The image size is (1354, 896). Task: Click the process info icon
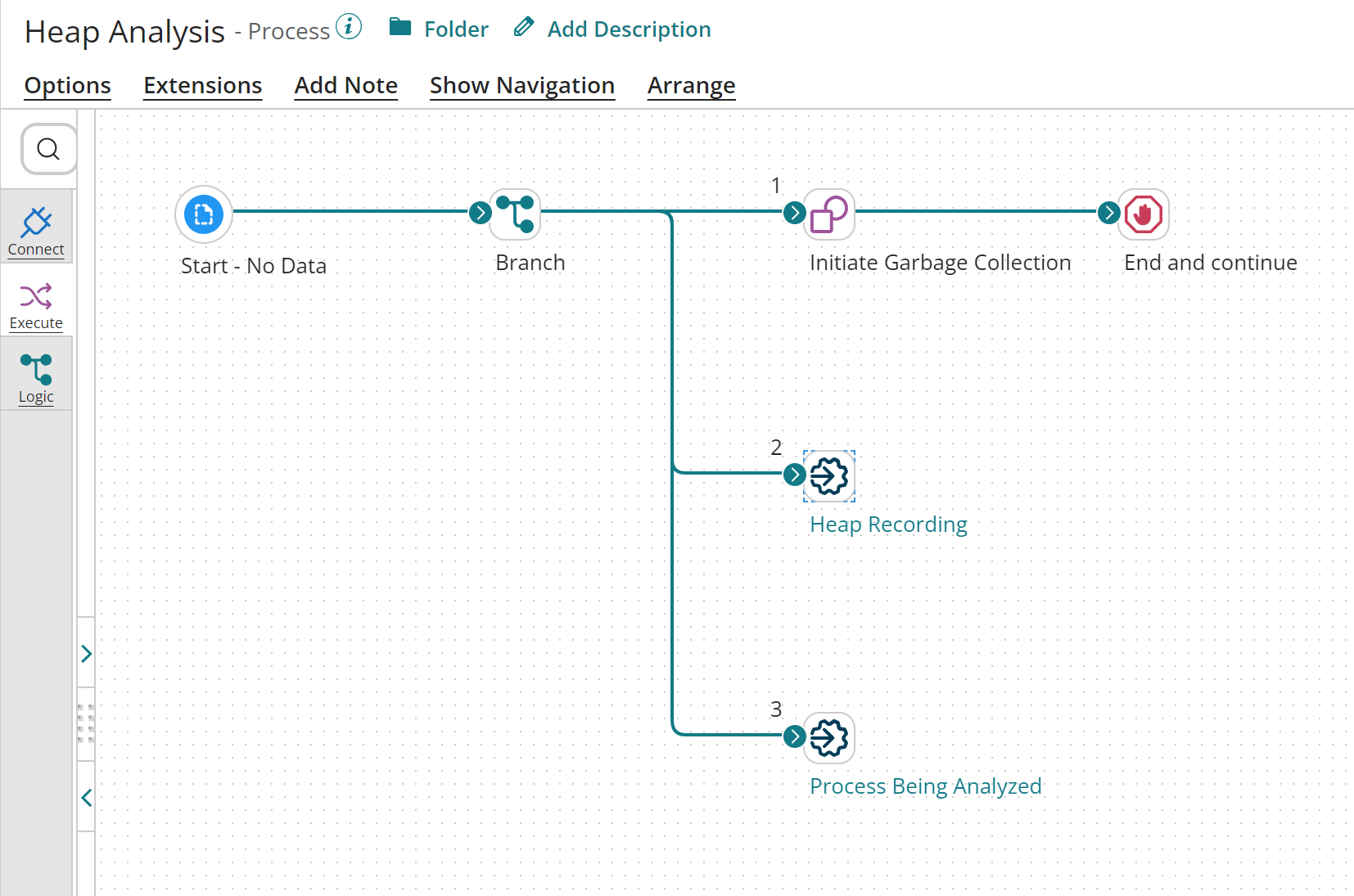[x=349, y=27]
